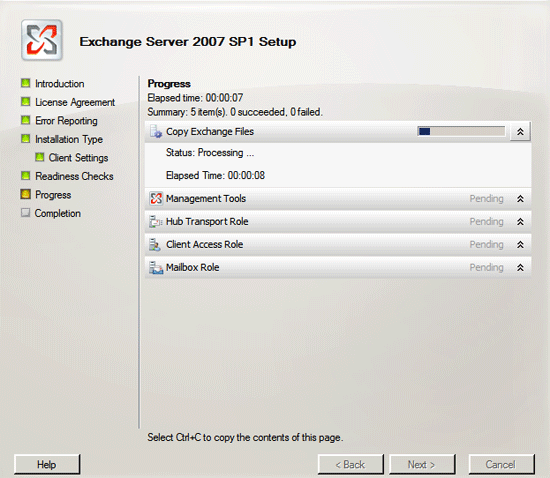
Task: Click the Client Access Role title
Action: point(204,244)
